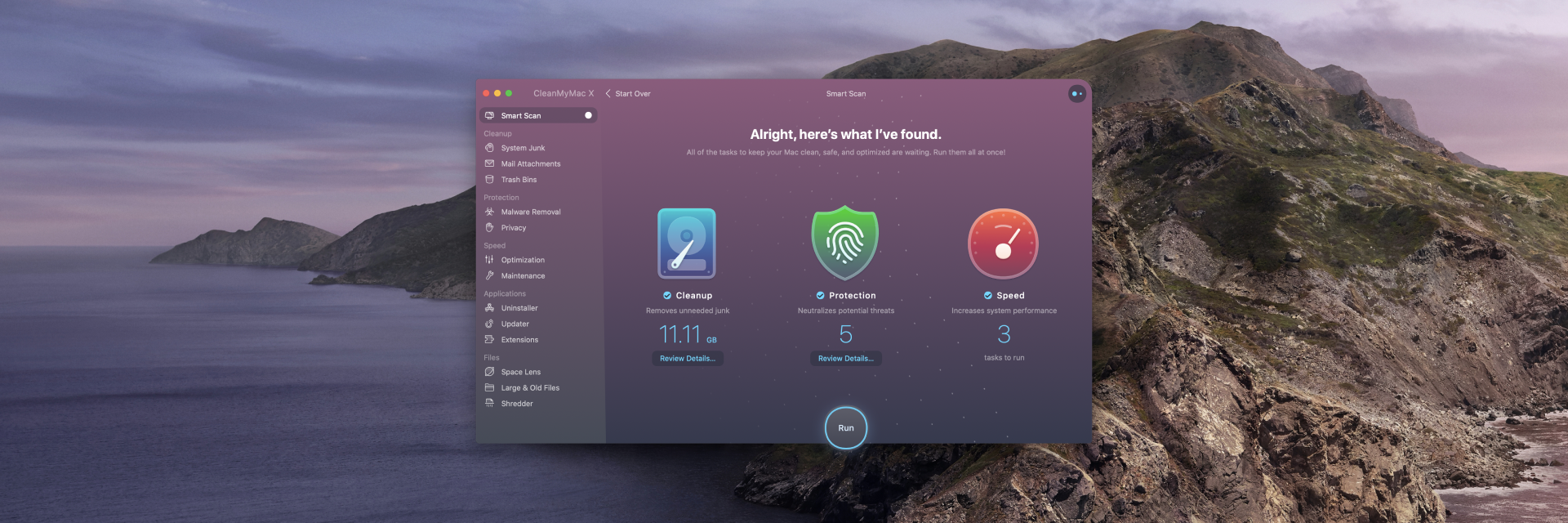The width and height of the screenshot is (1568, 523).
Task: Click the Large & Old Files folder icon
Action: coord(489,387)
